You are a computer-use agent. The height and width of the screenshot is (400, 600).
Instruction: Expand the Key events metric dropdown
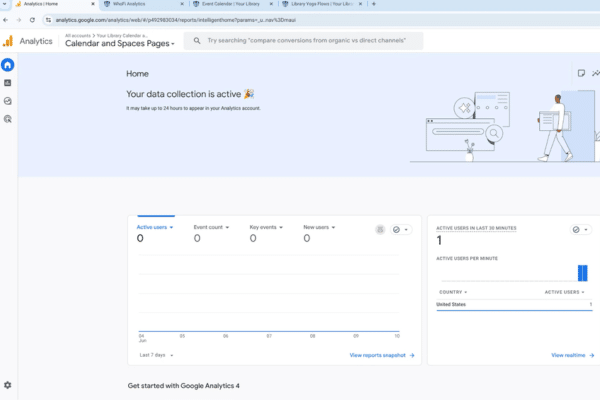(266, 227)
